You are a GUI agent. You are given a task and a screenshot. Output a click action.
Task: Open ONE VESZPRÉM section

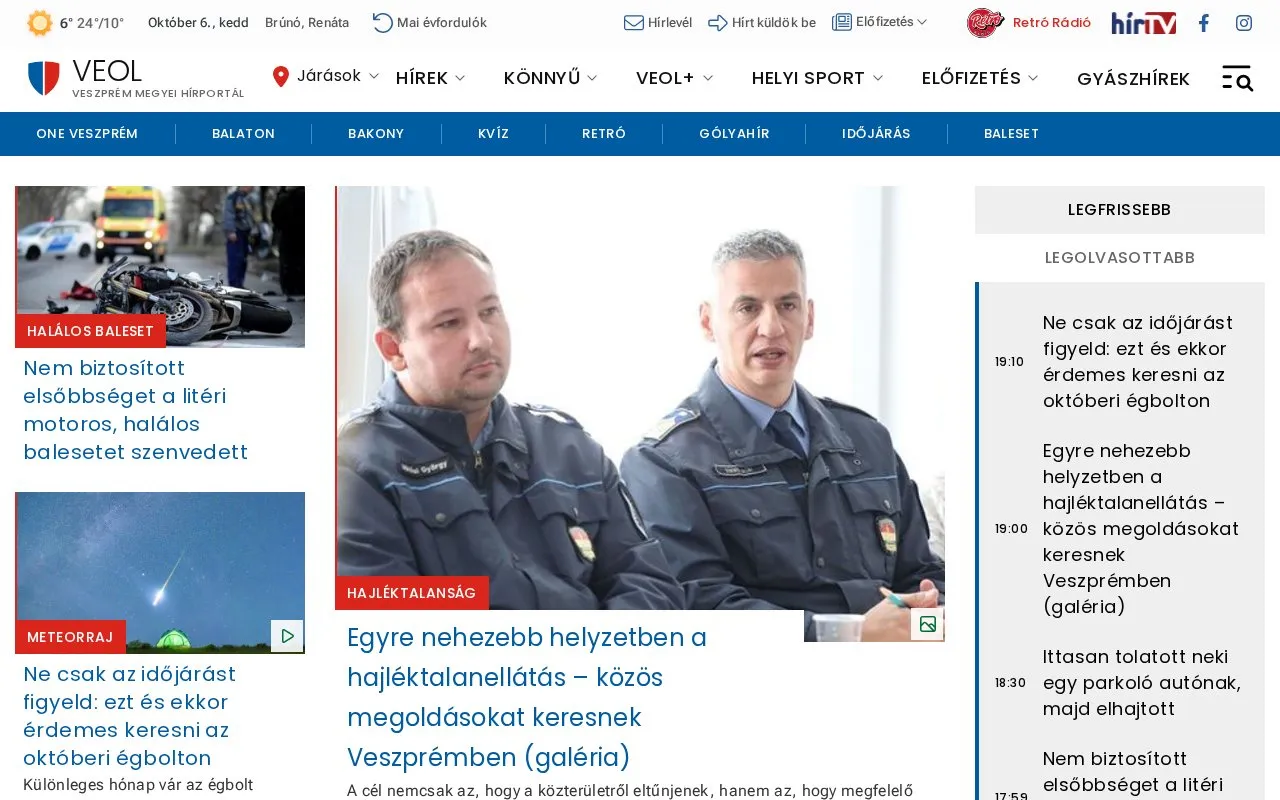[87, 134]
